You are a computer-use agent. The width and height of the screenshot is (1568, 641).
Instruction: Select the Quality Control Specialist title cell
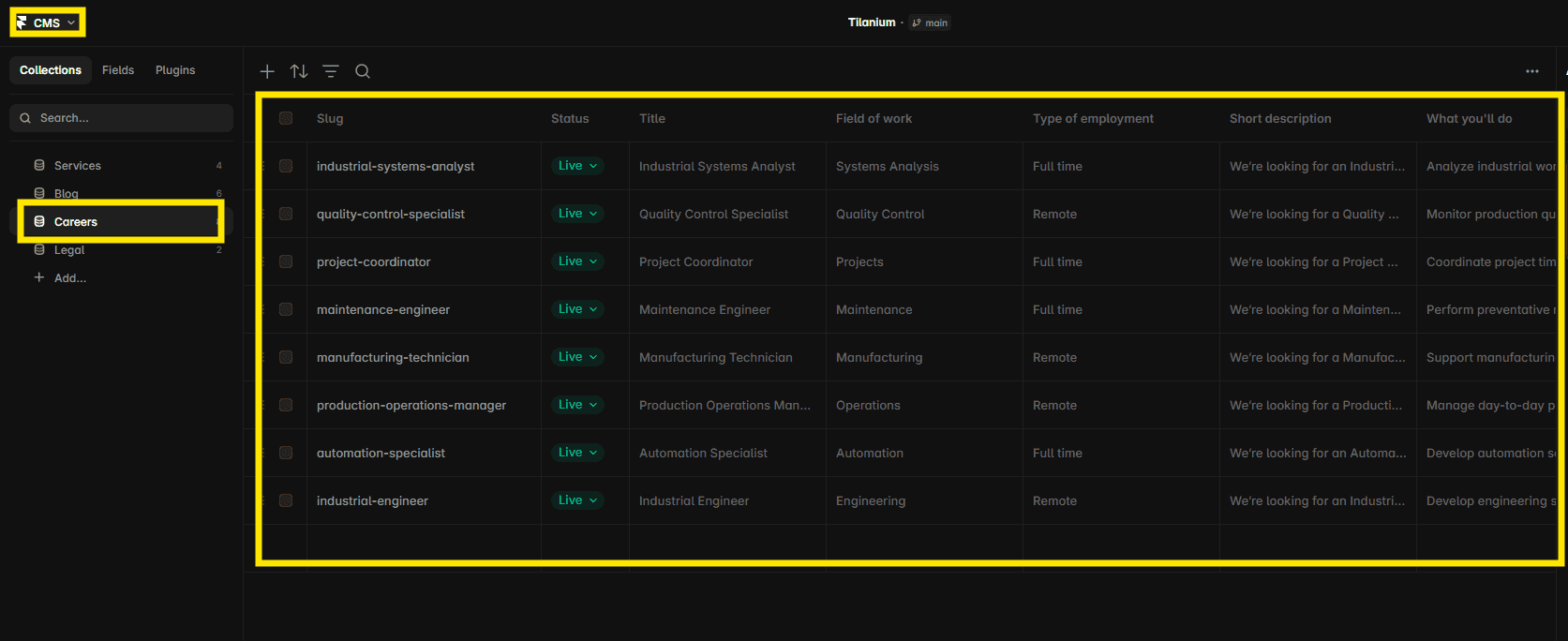click(x=727, y=214)
